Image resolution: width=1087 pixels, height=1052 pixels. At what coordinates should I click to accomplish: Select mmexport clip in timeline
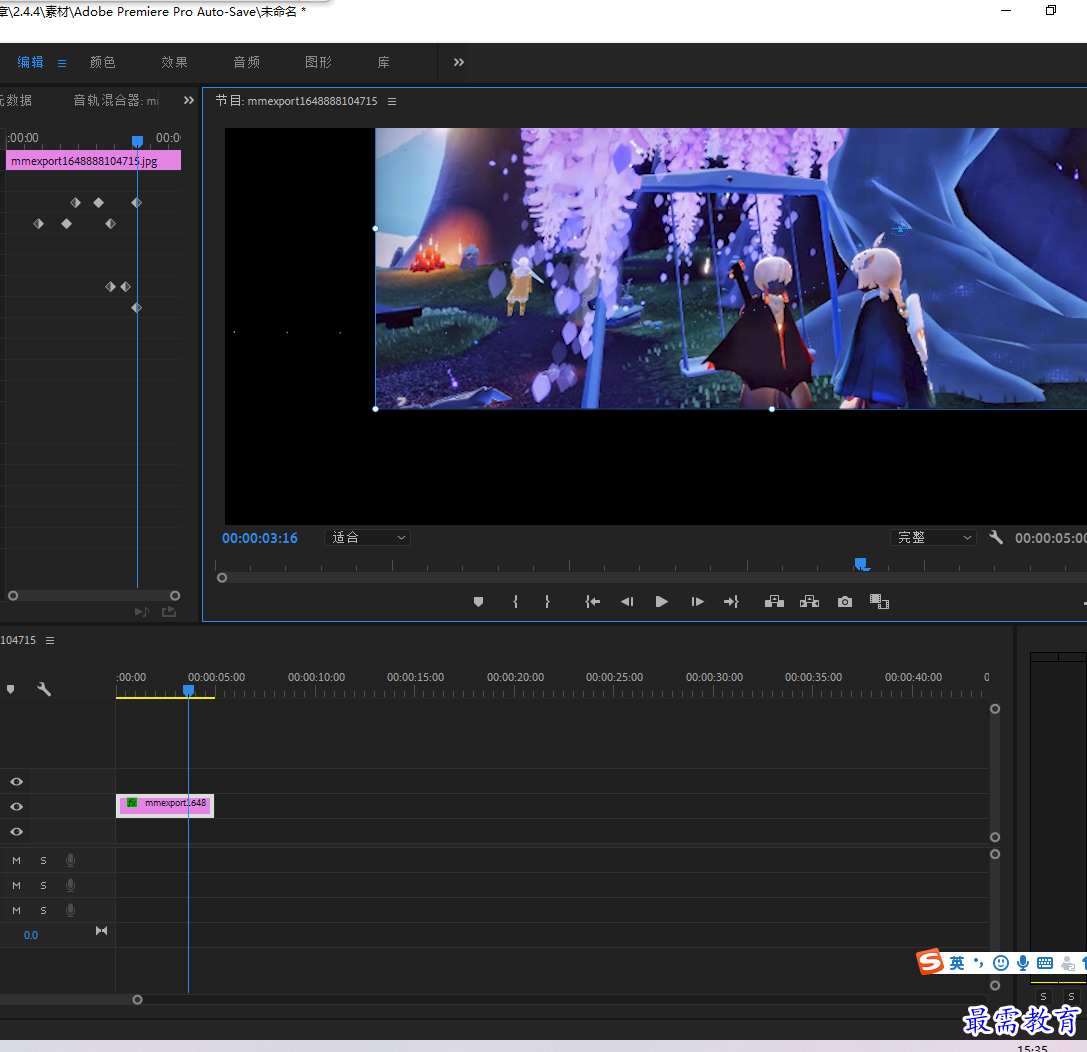[165, 805]
